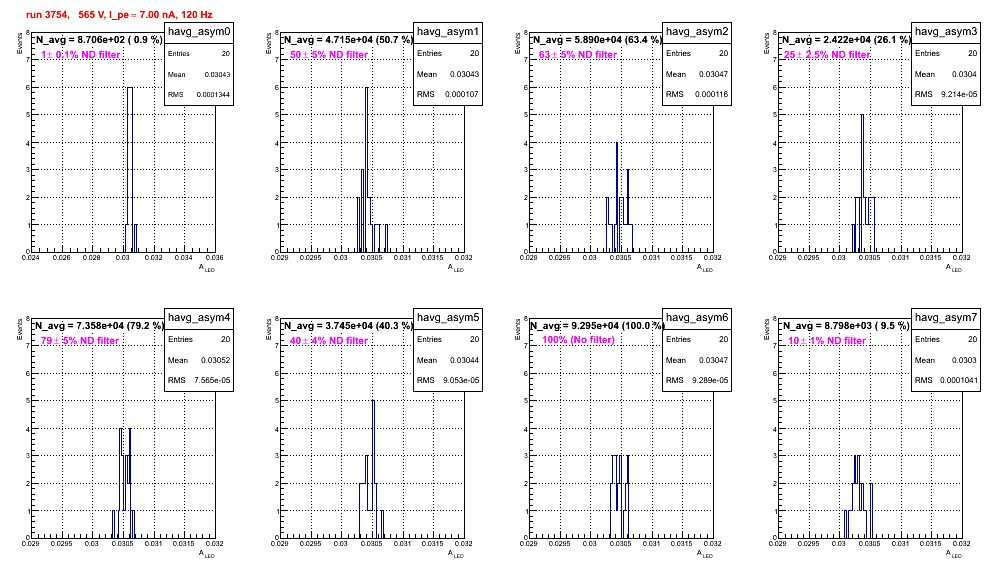The width and height of the screenshot is (996, 572).
Task: Select the havg_asym0 stats box title
Action: [199, 31]
